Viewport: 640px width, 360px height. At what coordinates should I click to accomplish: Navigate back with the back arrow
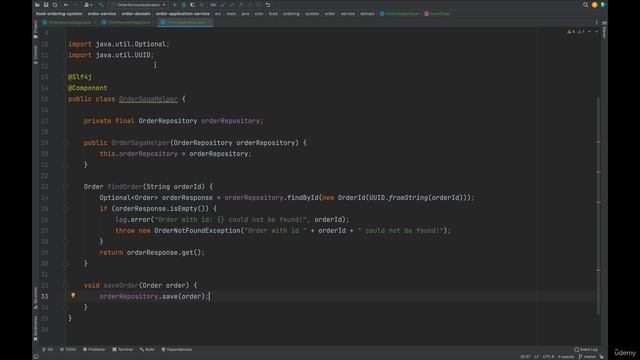[66, 5]
